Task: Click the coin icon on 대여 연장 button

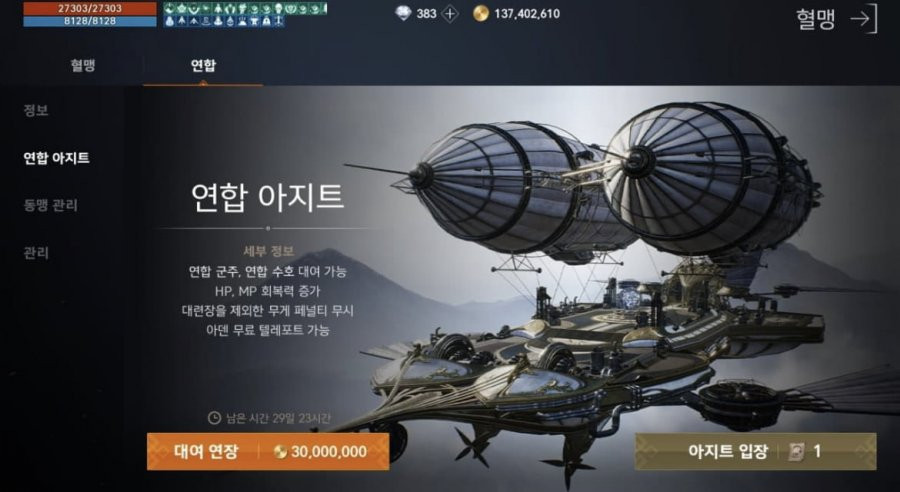Action: pyautogui.click(x=281, y=452)
